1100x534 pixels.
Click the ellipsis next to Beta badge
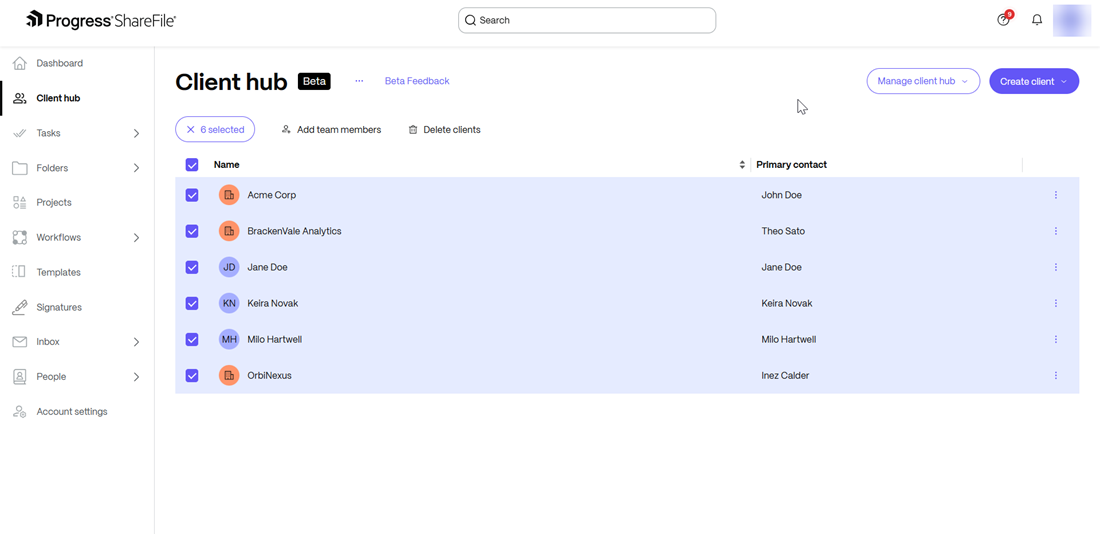coord(359,81)
